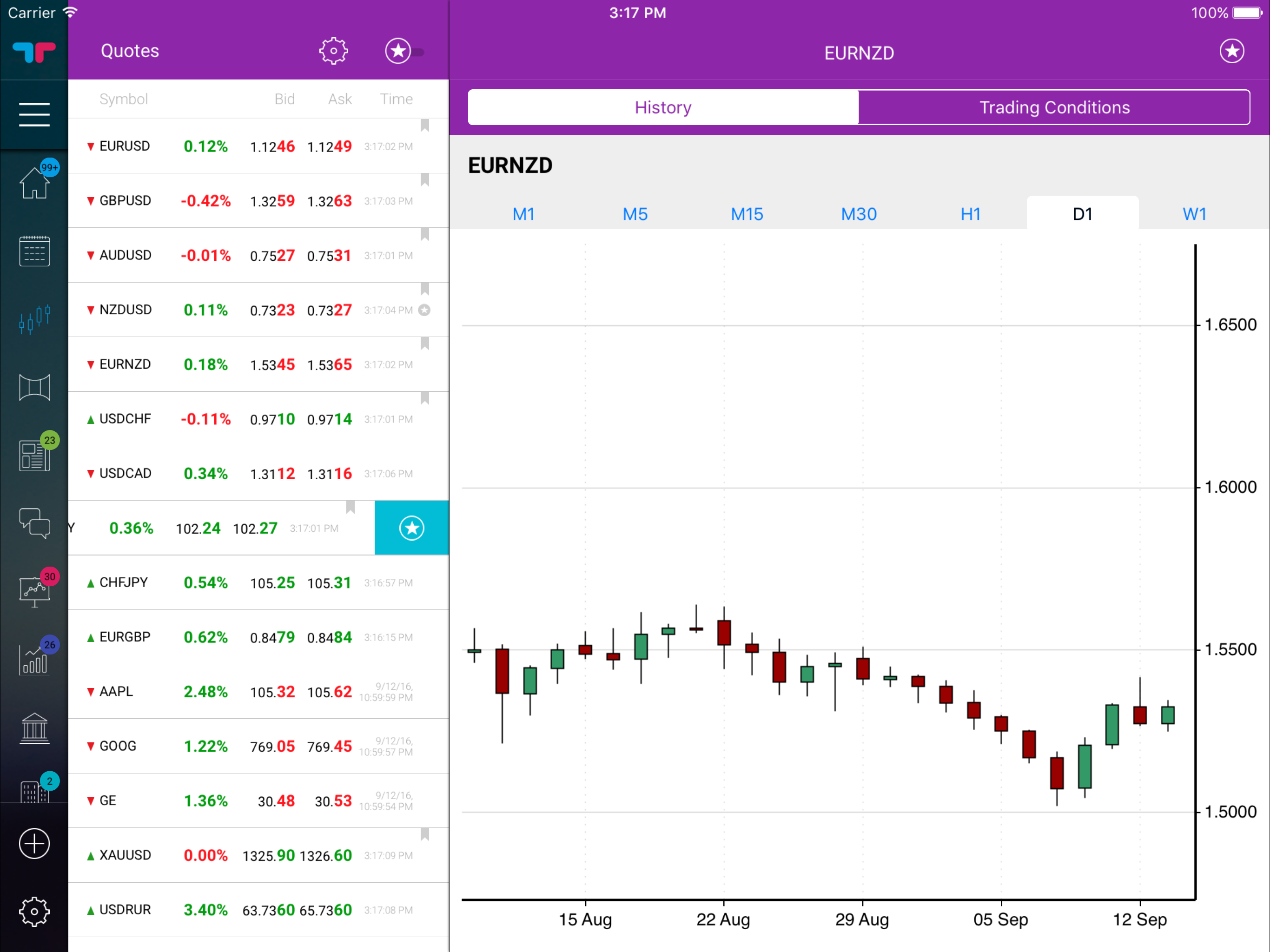This screenshot has width=1270, height=952.
Task: Toggle the favorites star filter in the Quotes header
Action: click(398, 51)
